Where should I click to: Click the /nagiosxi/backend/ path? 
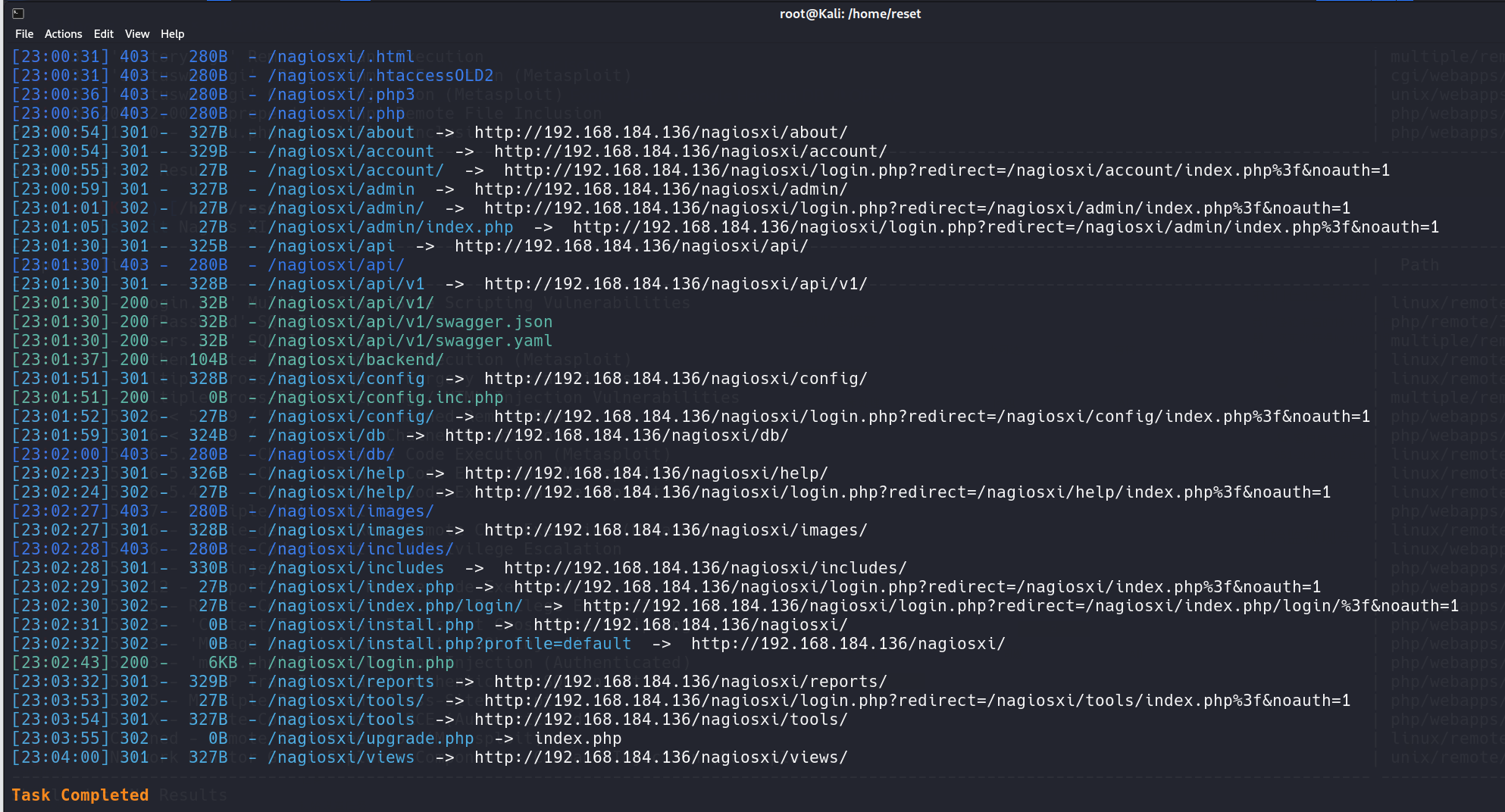click(355, 360)
